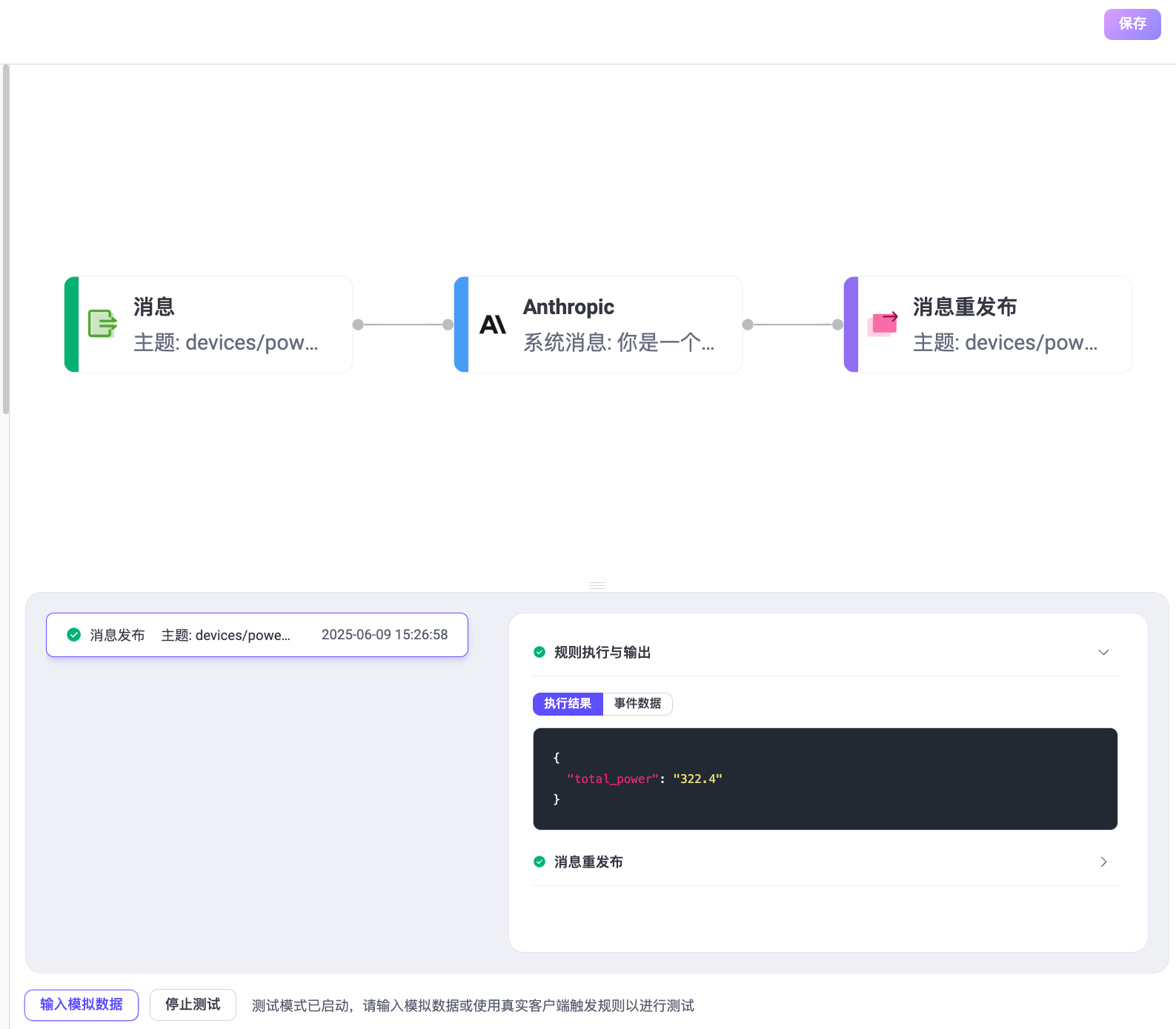The width and height of the screenshot is (1176, 1029).
Task: Grab the panel resize handle above test panel
Action: pyautogui.click(x=597, y=585)
